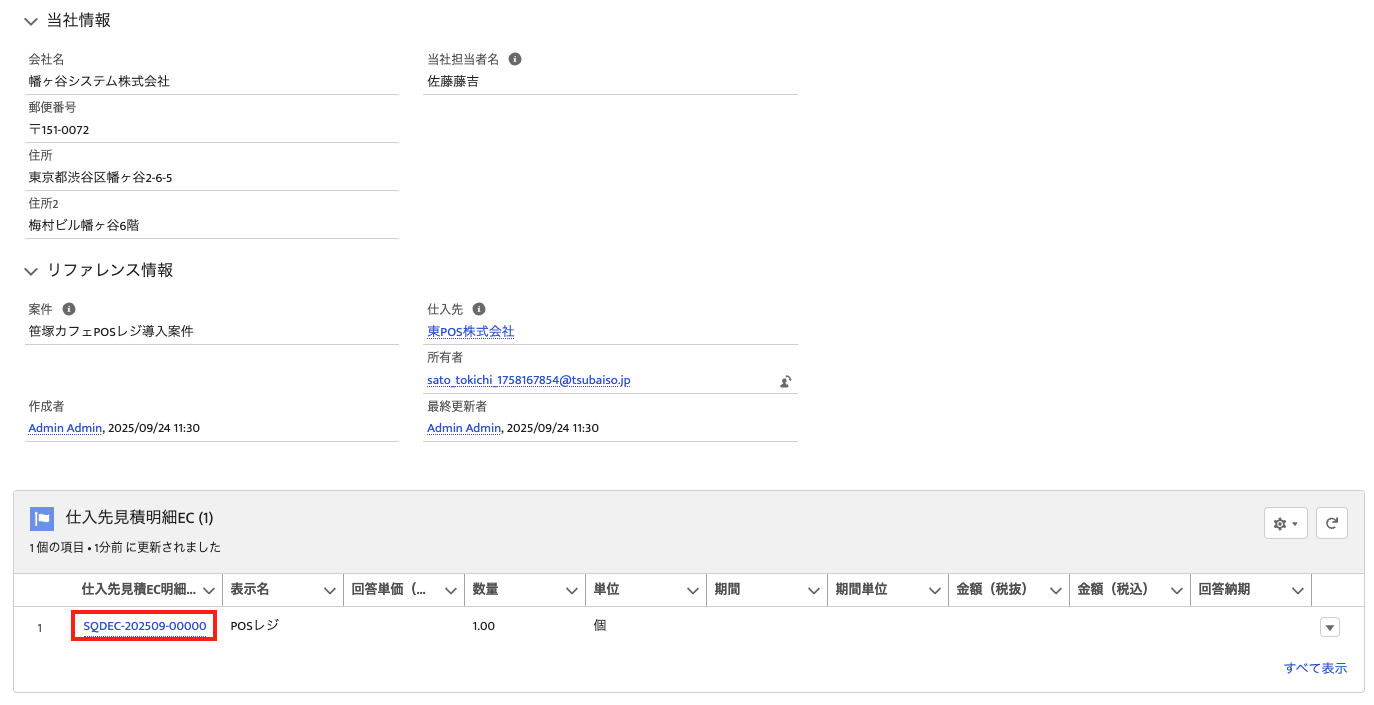
Task: Click the change owner icon beside 所有者
Action: pos(787,381)
